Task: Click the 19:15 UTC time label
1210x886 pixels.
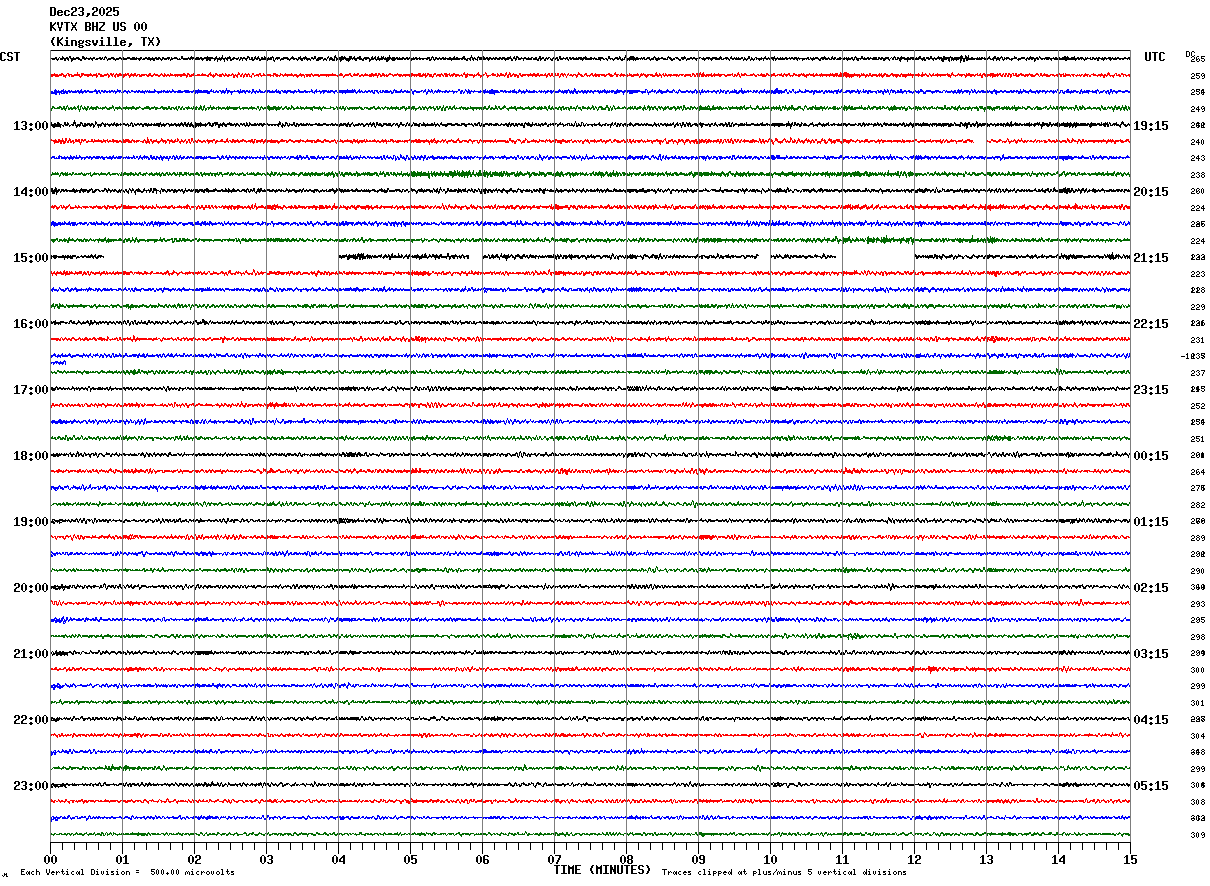Action: click(x=1150, y=126)
